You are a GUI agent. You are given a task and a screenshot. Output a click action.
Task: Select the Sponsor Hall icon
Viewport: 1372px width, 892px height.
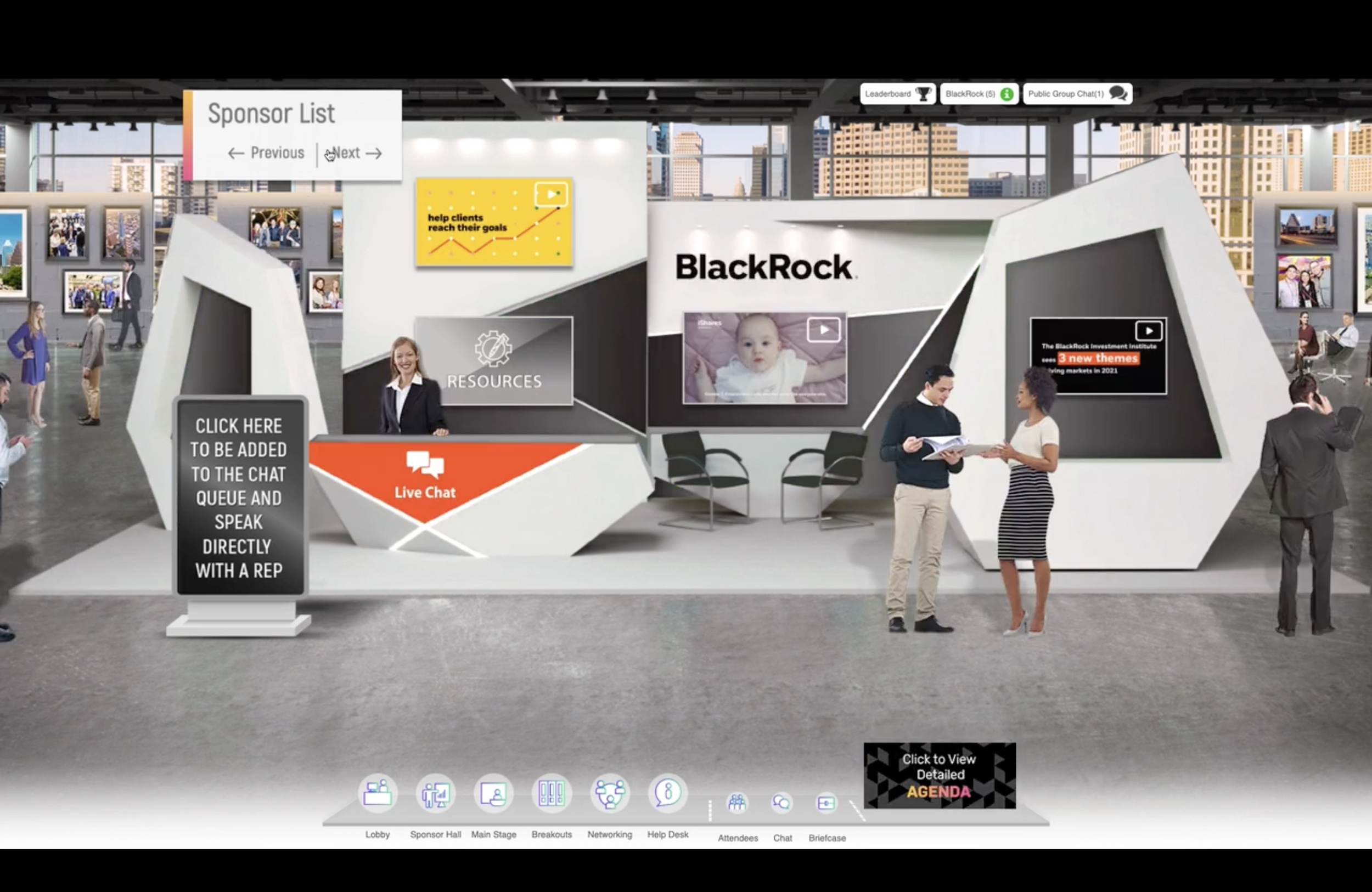click(x=435, y=794)
